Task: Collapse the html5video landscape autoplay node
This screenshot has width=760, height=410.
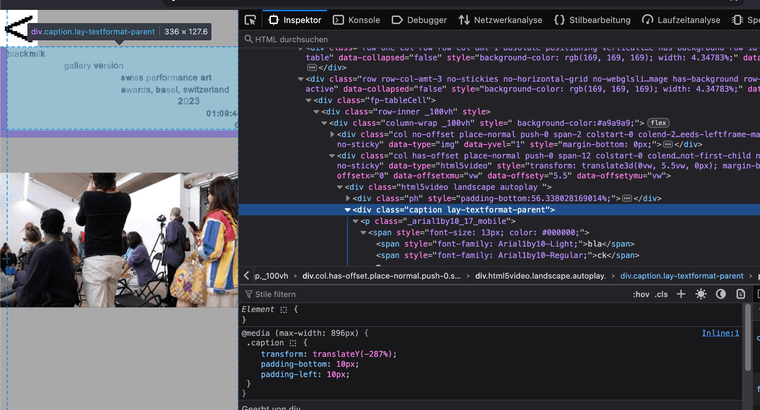Action: pos(340,187)
